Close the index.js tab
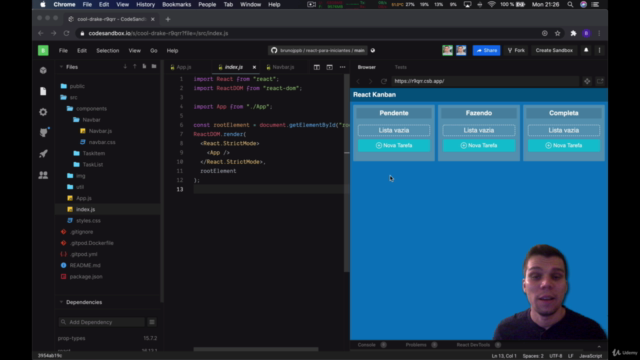Viewport: 640px width, 360px height. [254, 67]
